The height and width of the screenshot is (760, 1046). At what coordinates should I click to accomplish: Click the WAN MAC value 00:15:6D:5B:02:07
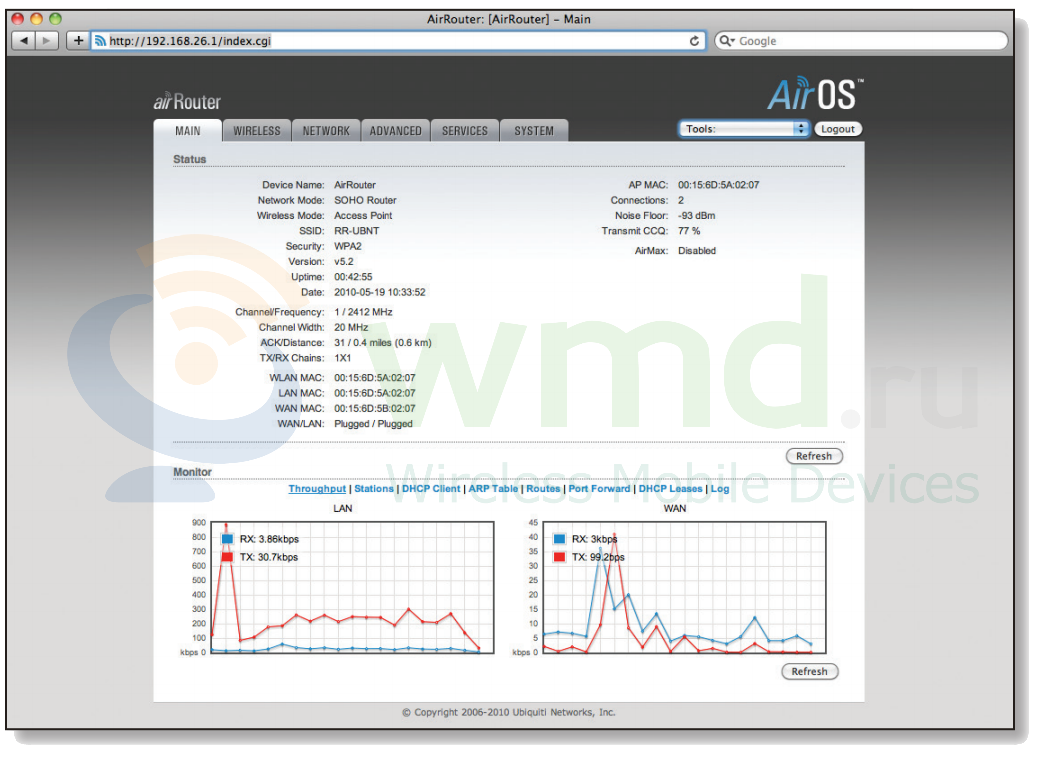[x=374, y=408]
